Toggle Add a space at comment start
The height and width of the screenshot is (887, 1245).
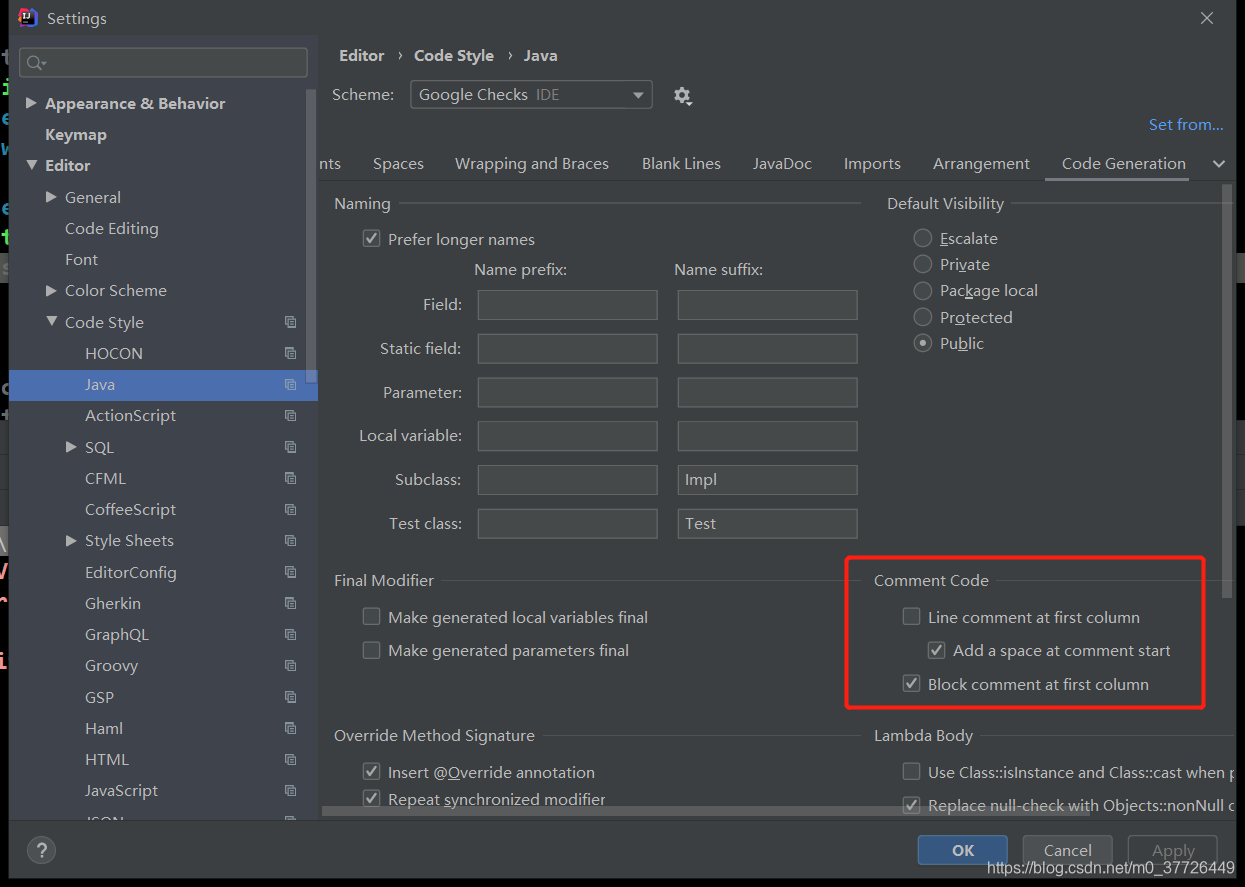point(936,650)
